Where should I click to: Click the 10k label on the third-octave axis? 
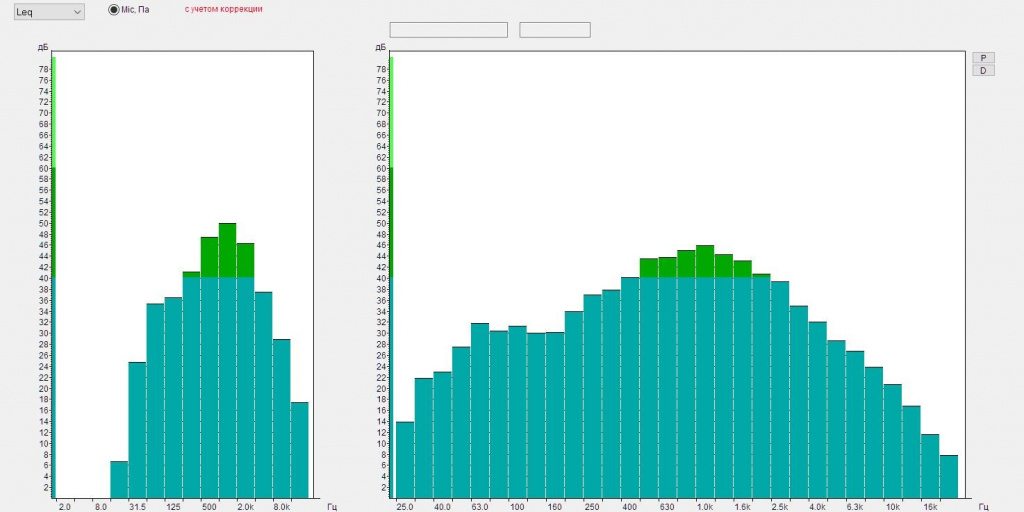pyautogui.click(x=892, y=506)
